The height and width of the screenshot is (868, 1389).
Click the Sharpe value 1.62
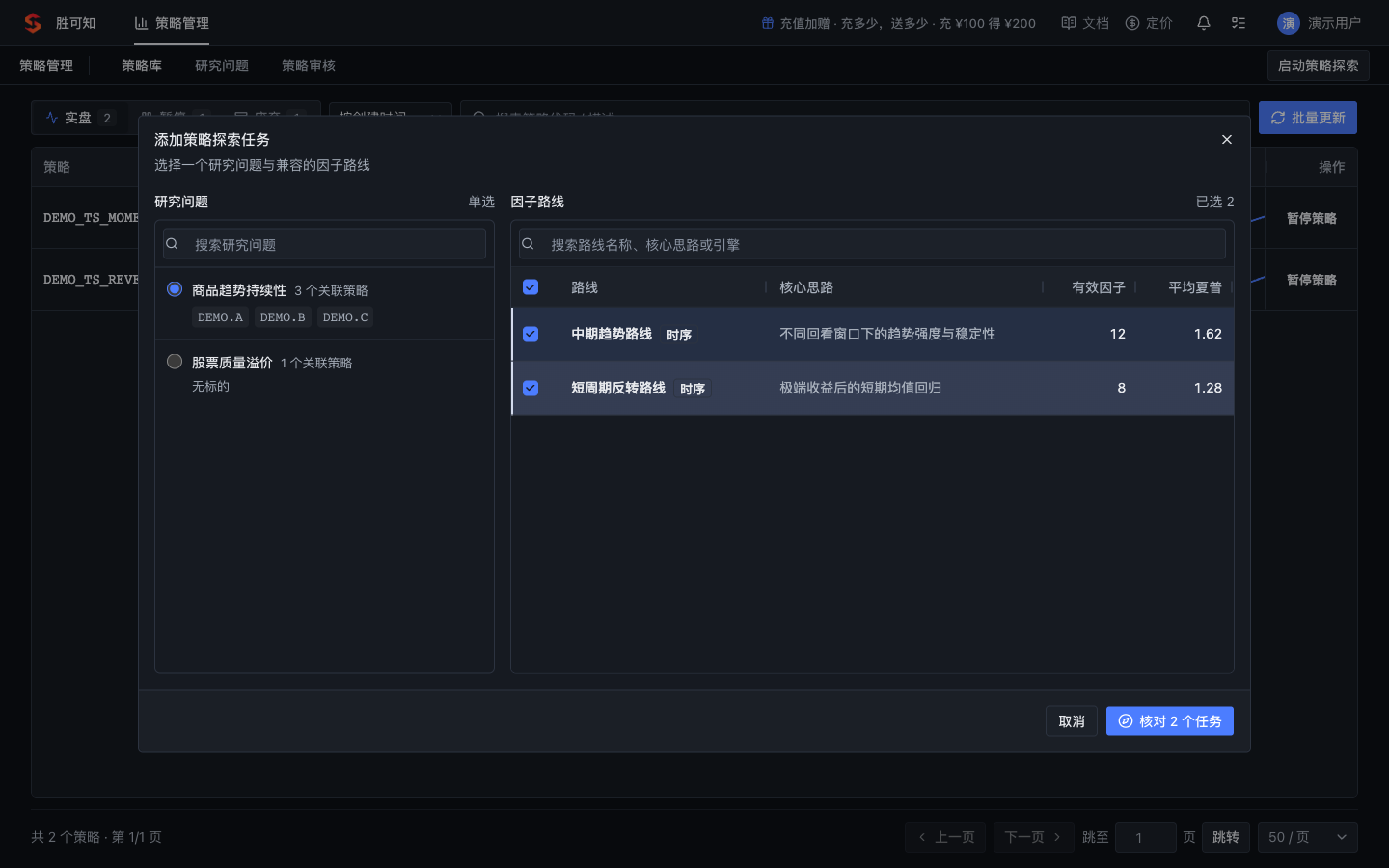click(1208, 334)
